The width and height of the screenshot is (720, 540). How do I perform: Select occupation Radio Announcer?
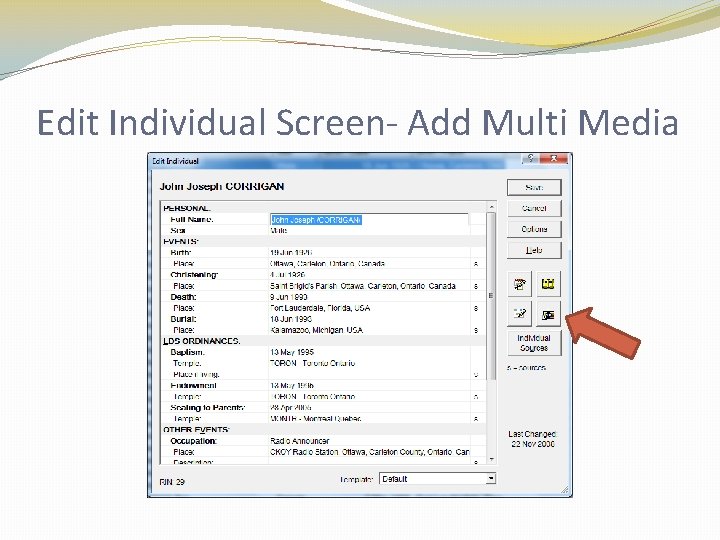click(300, 441)
